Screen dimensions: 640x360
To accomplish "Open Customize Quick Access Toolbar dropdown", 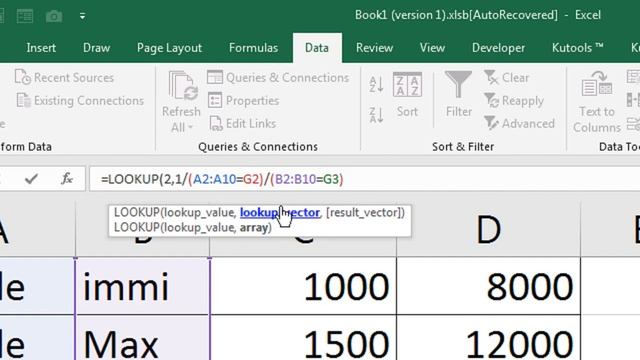I will pos(82,16).
